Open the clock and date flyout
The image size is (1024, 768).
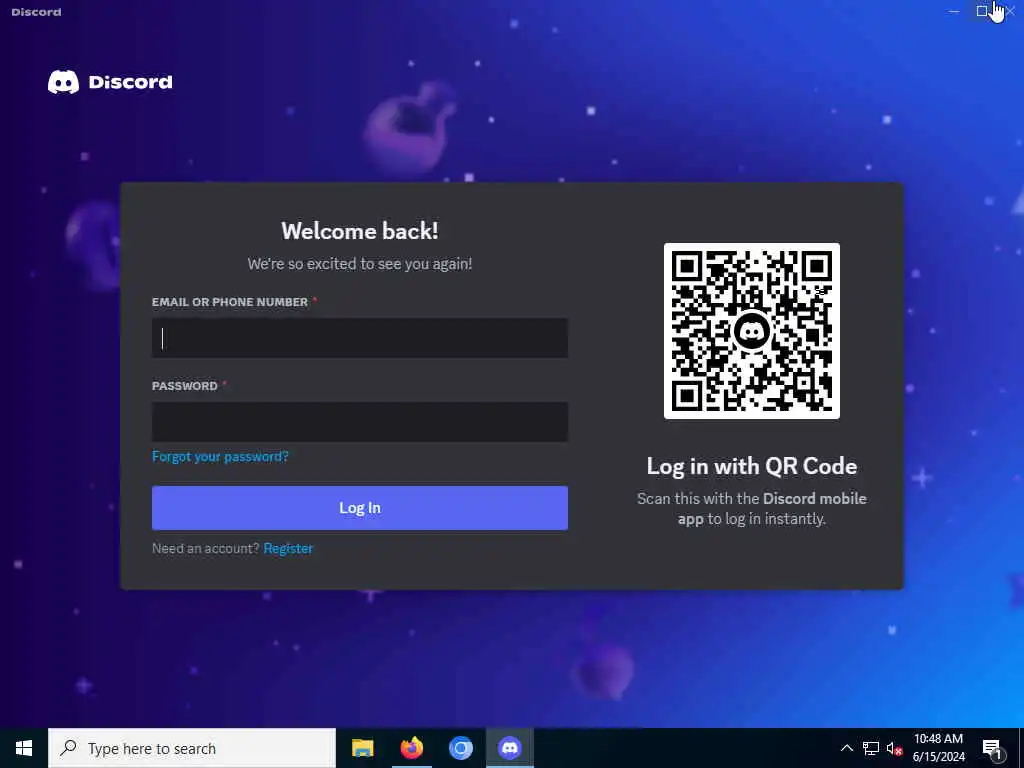pos(938,748)
